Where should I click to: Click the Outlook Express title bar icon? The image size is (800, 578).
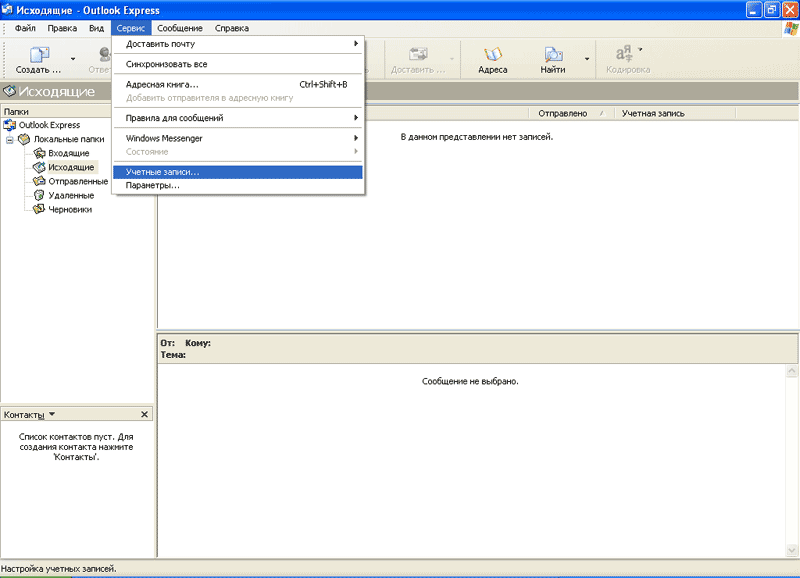7,10
